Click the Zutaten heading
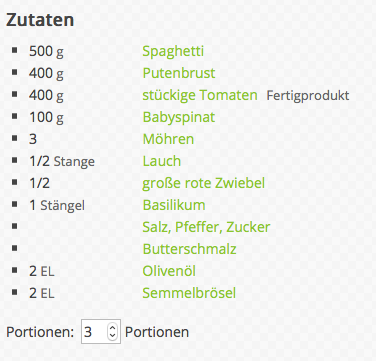Image resolution: width=376 pixels, height=361 pixels. click(x=40, y=20)
